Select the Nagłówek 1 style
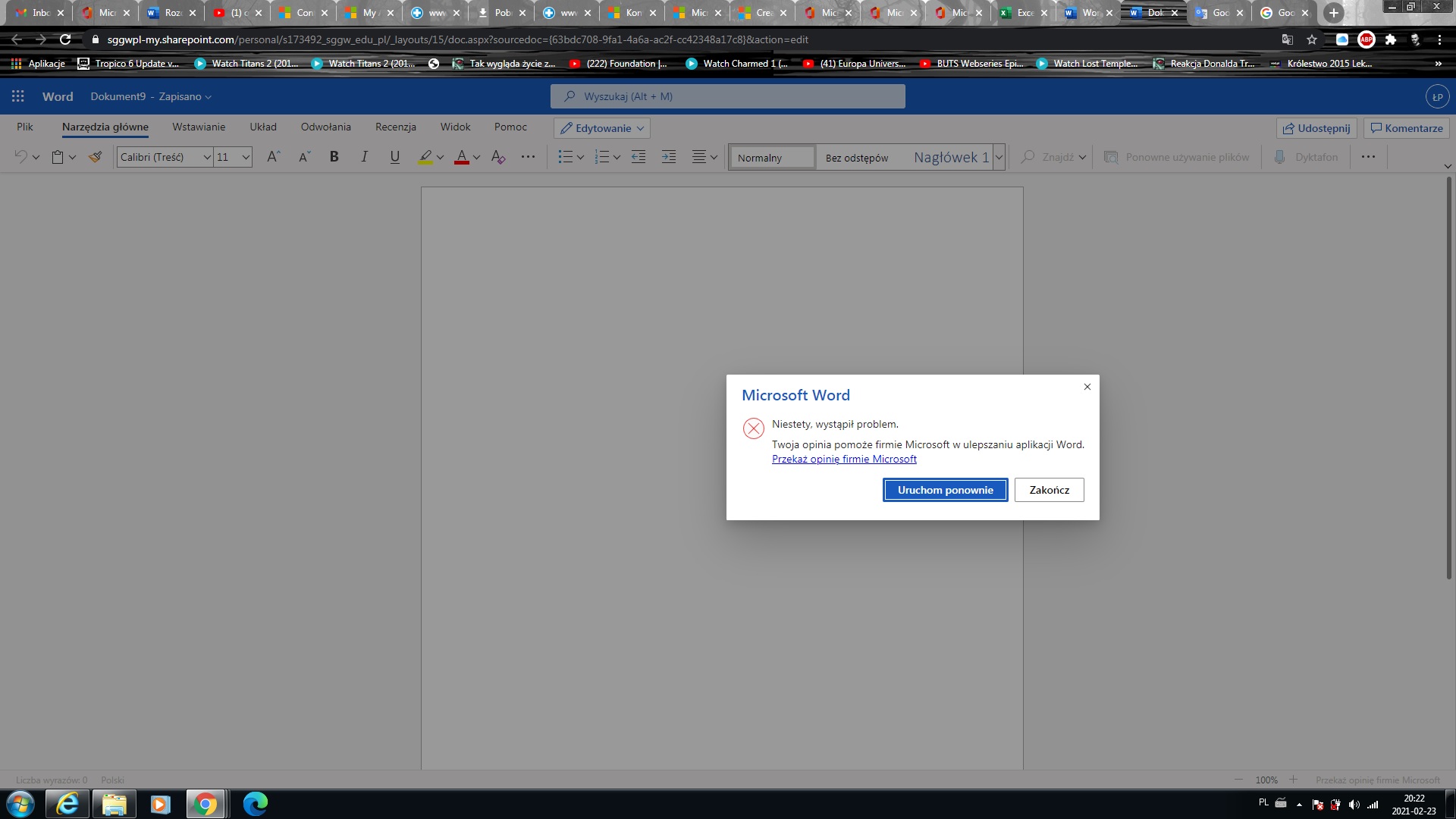 (951, 157)
